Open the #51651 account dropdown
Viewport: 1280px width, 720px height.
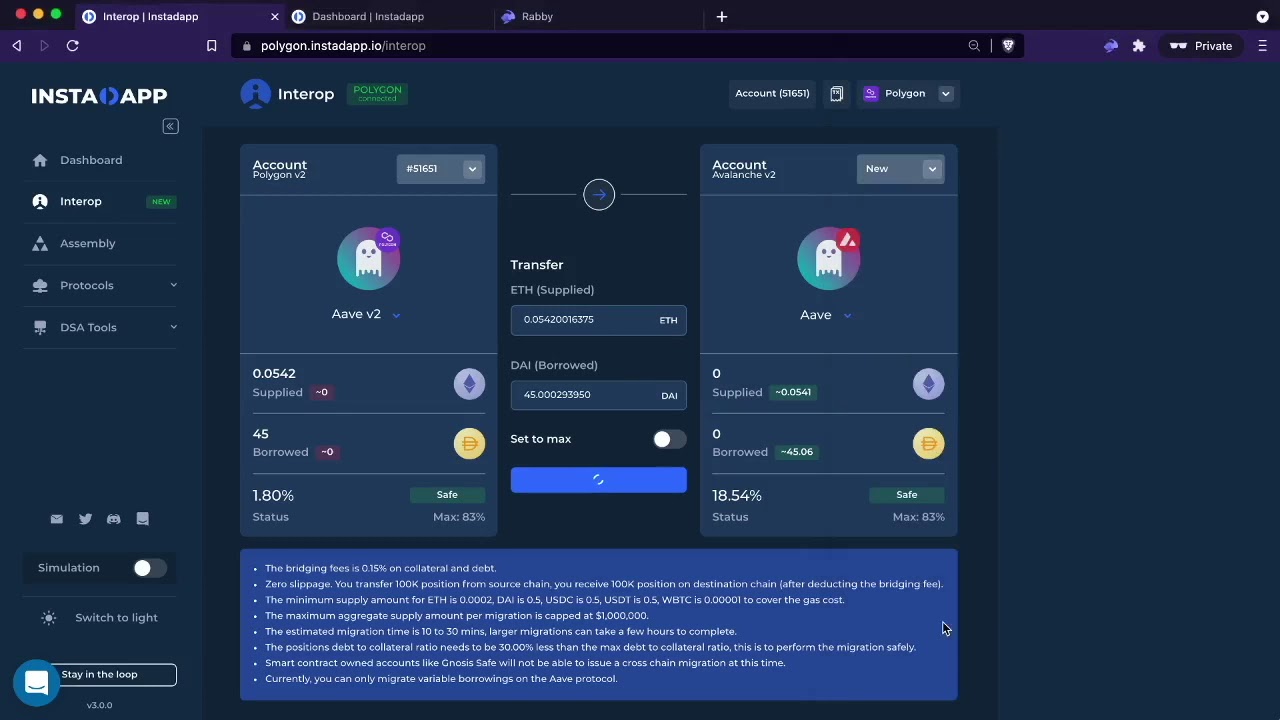(441, 169)
